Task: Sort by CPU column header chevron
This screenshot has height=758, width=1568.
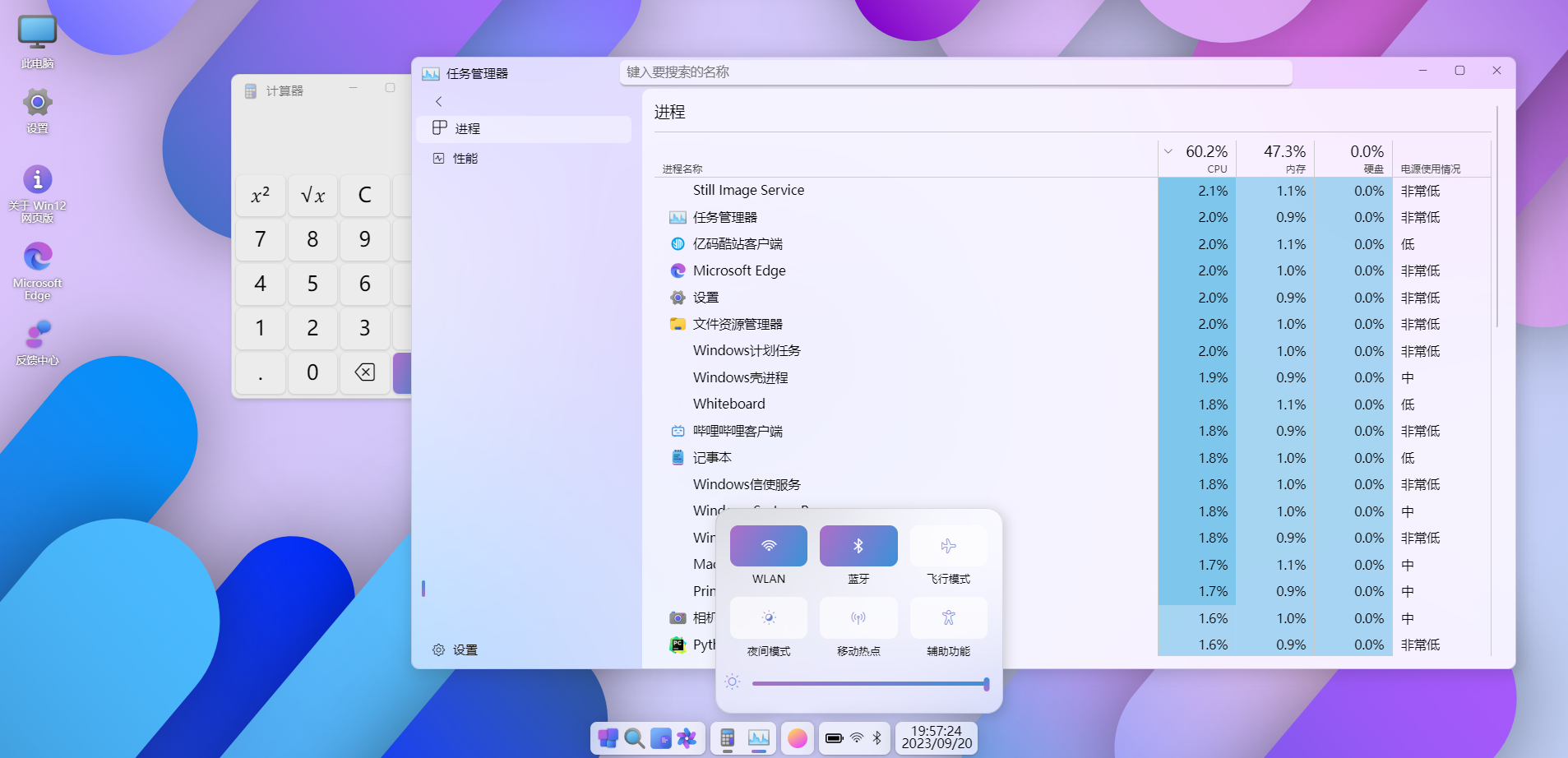Action: click(1168, 151)
